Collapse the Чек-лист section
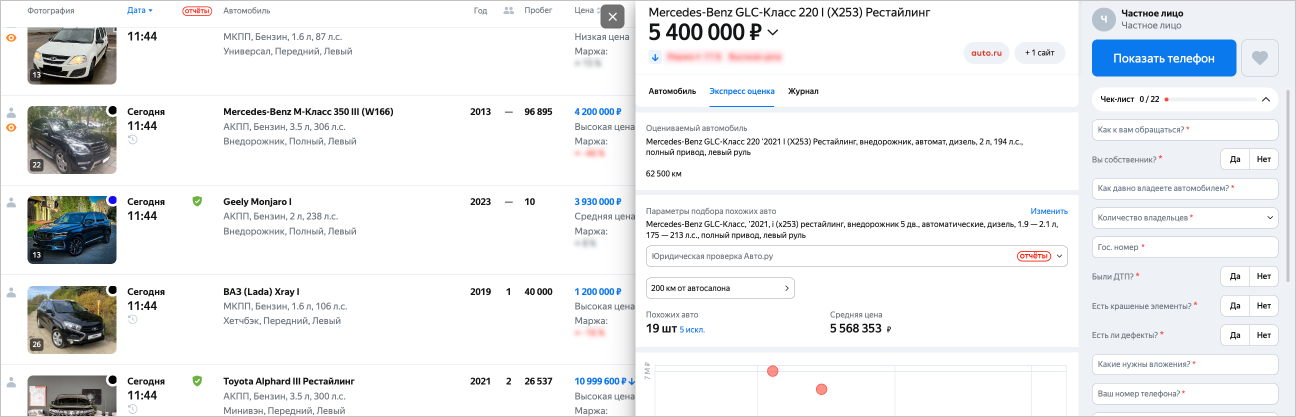The width and height of the screenshot is (1296, 417). click(1265, 99)
